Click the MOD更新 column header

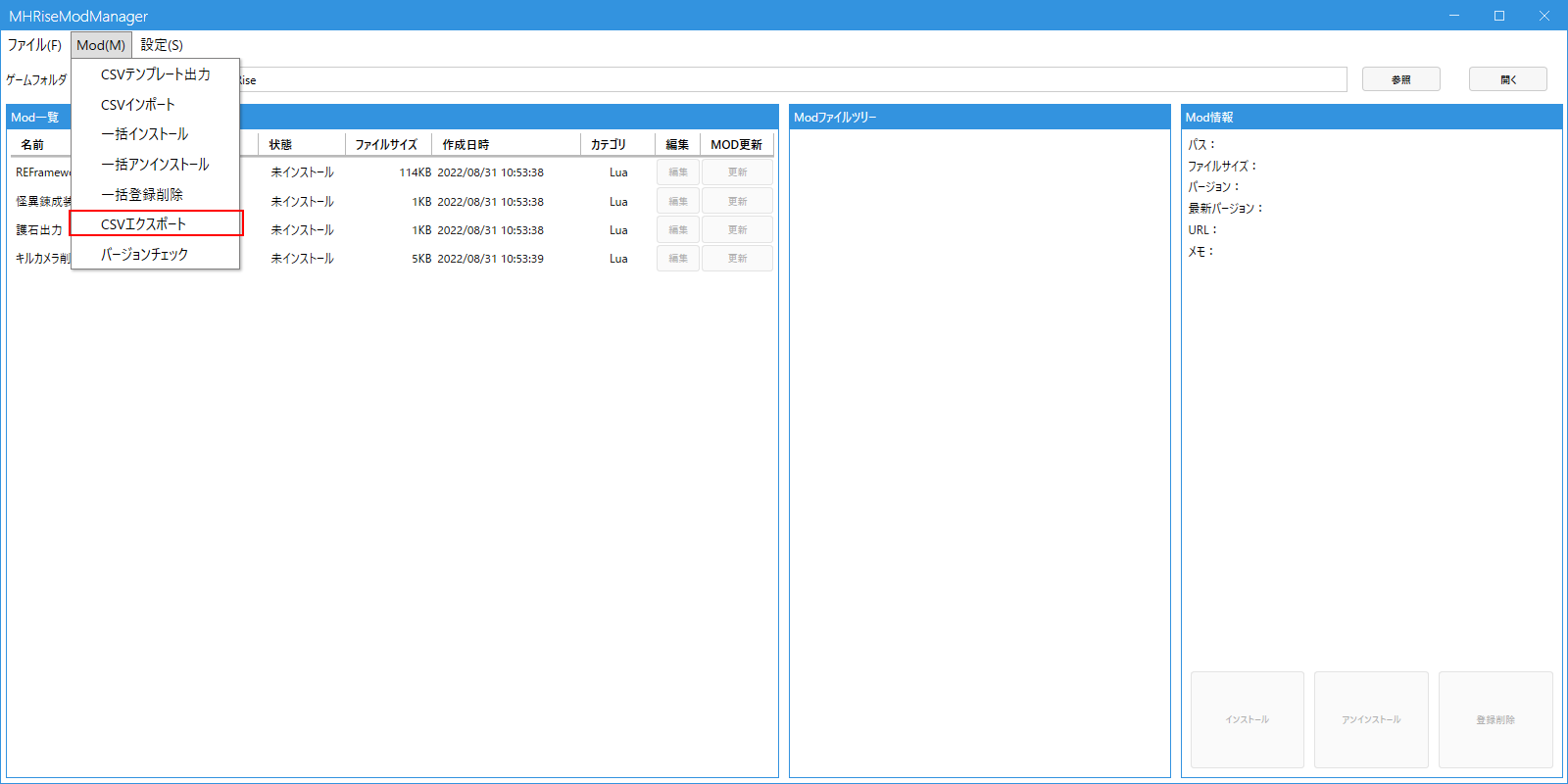(737, 144)
